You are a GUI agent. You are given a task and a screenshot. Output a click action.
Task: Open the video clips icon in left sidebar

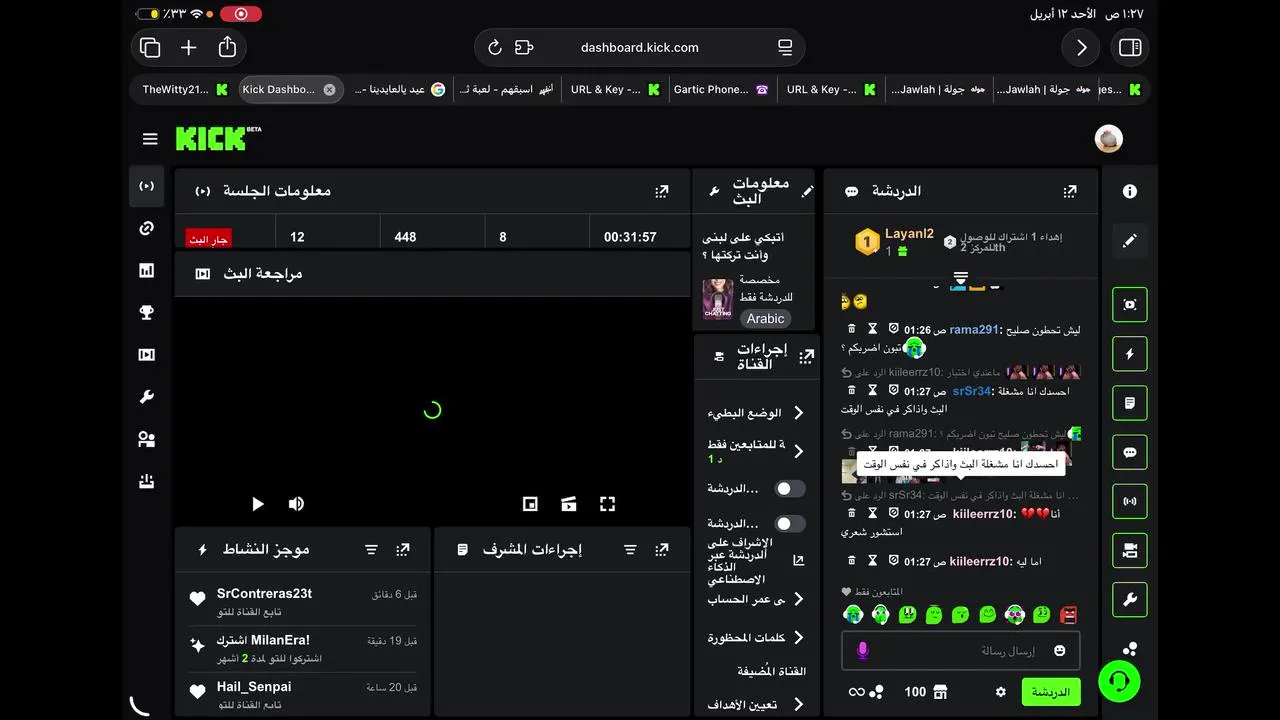pos(147,354)
